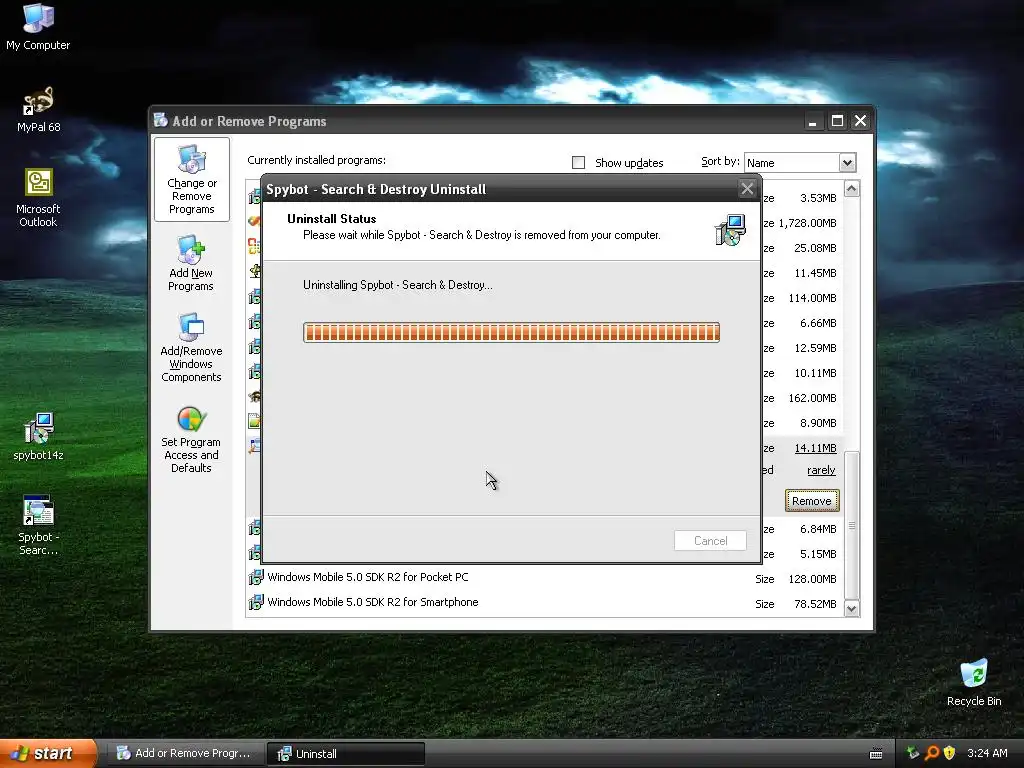Click icon of Windows Mobile 5.0 SDK Smartphone

tap(255, 602)
